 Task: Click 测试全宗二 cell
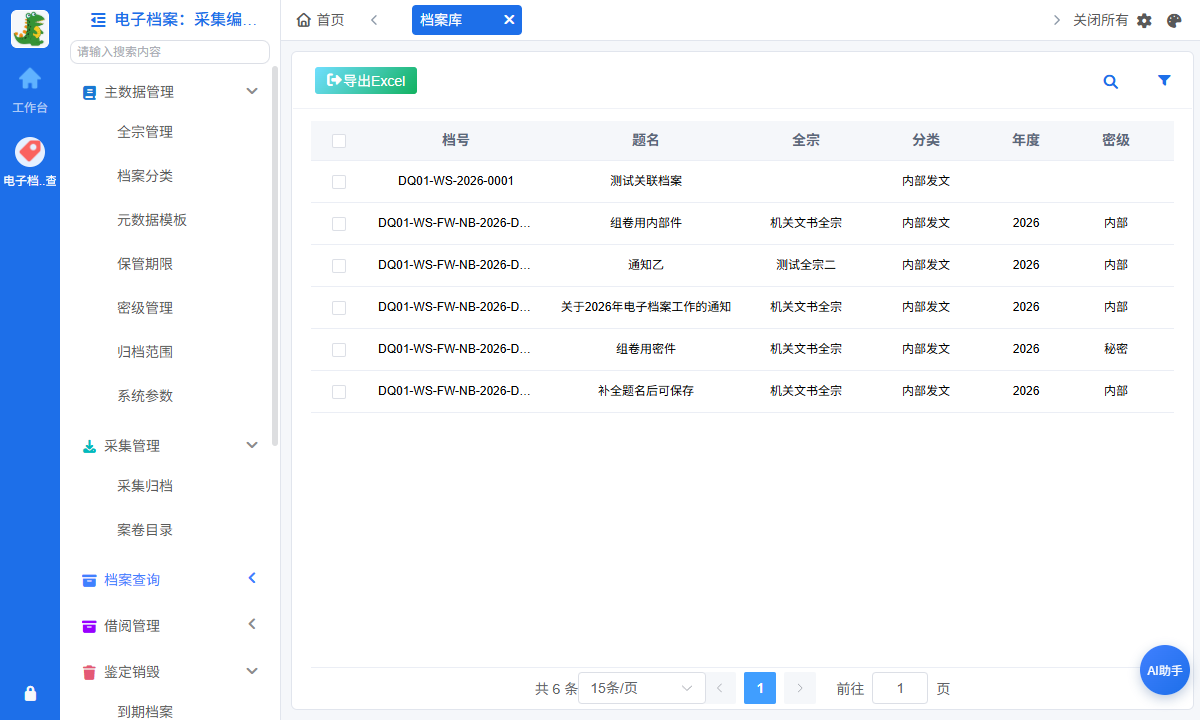tap(806, 266)
